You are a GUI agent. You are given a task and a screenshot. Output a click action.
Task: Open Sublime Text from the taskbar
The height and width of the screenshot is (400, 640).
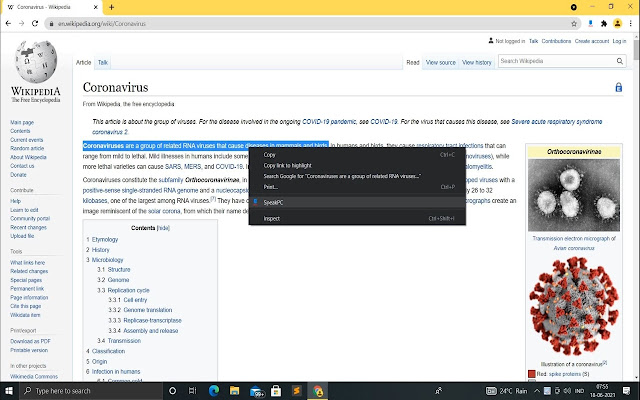(297, 391)
